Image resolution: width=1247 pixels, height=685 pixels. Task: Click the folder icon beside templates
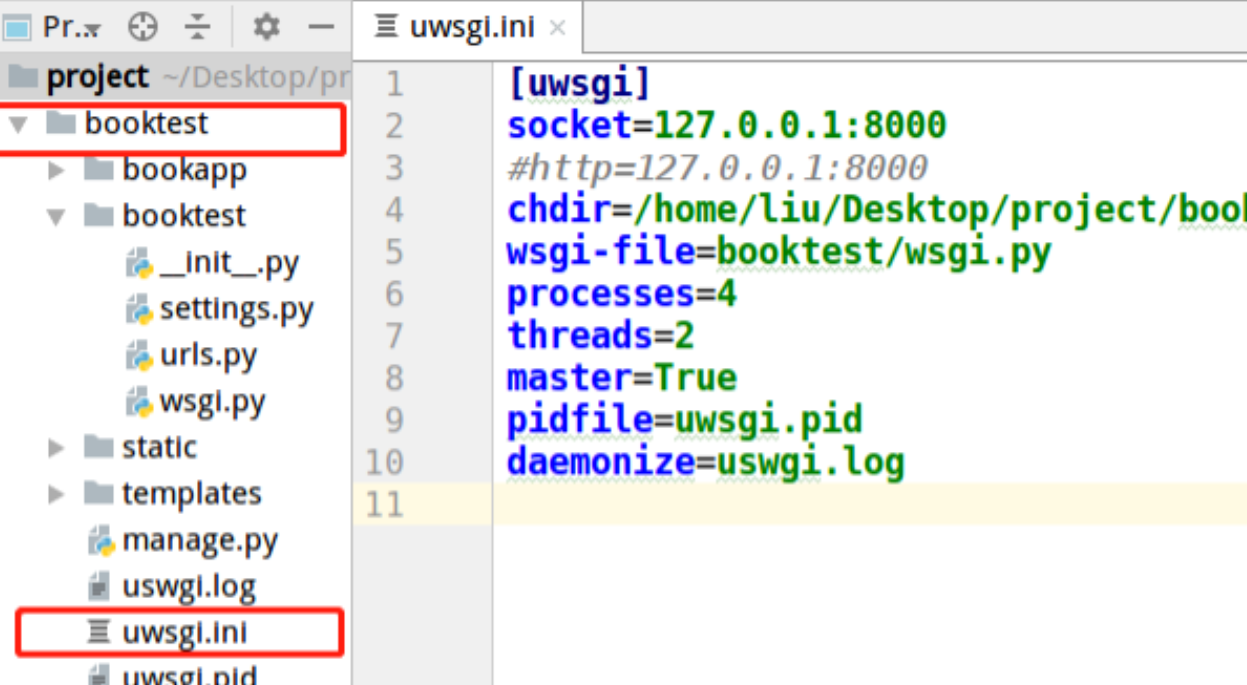(97, 493)
